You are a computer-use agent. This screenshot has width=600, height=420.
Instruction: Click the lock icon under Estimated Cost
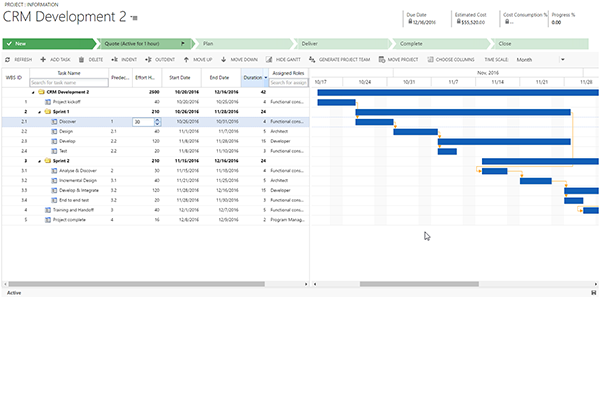[458, 22]
